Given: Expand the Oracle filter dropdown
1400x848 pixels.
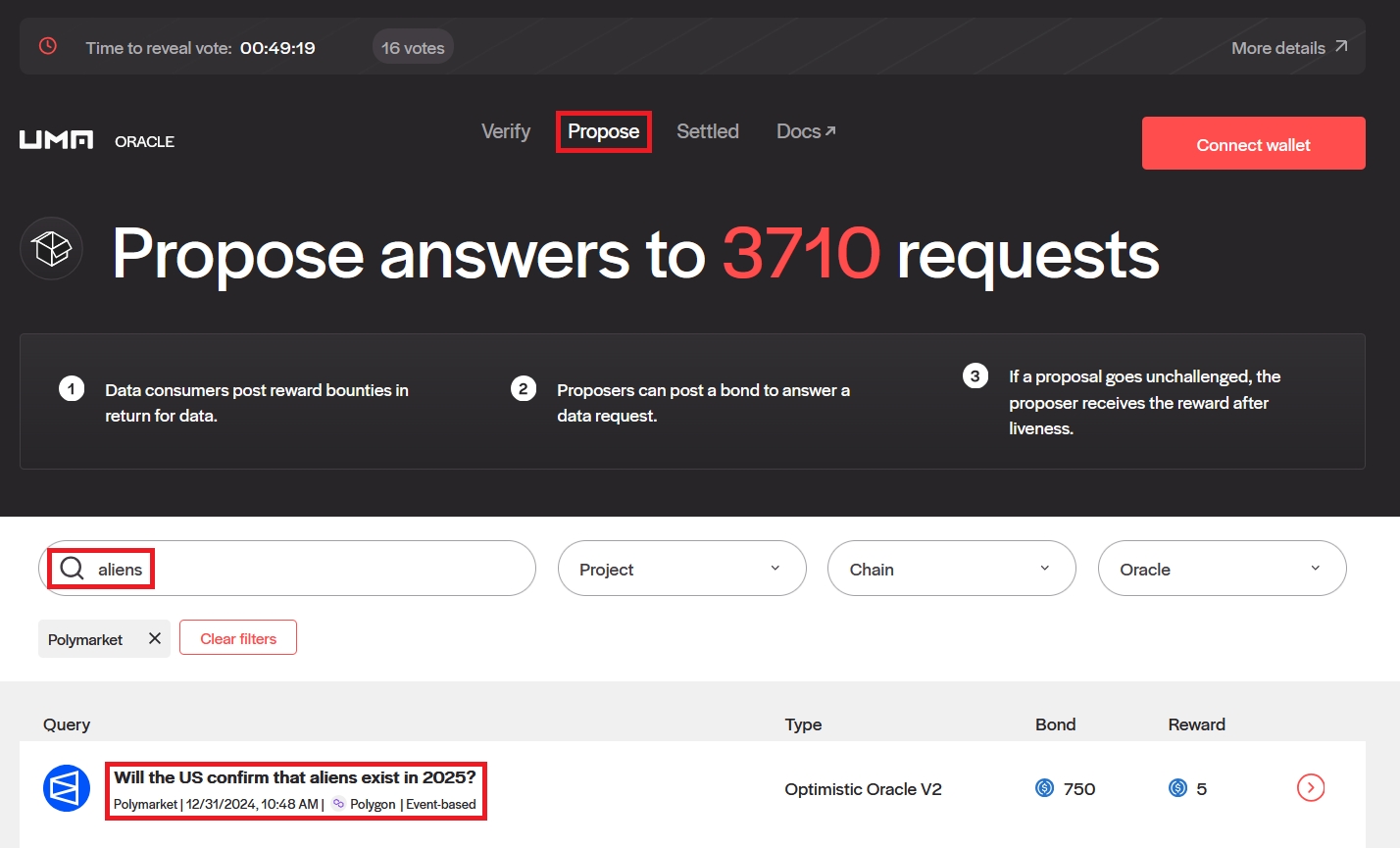Looking at the screenshot, I should coord(1222,569).
